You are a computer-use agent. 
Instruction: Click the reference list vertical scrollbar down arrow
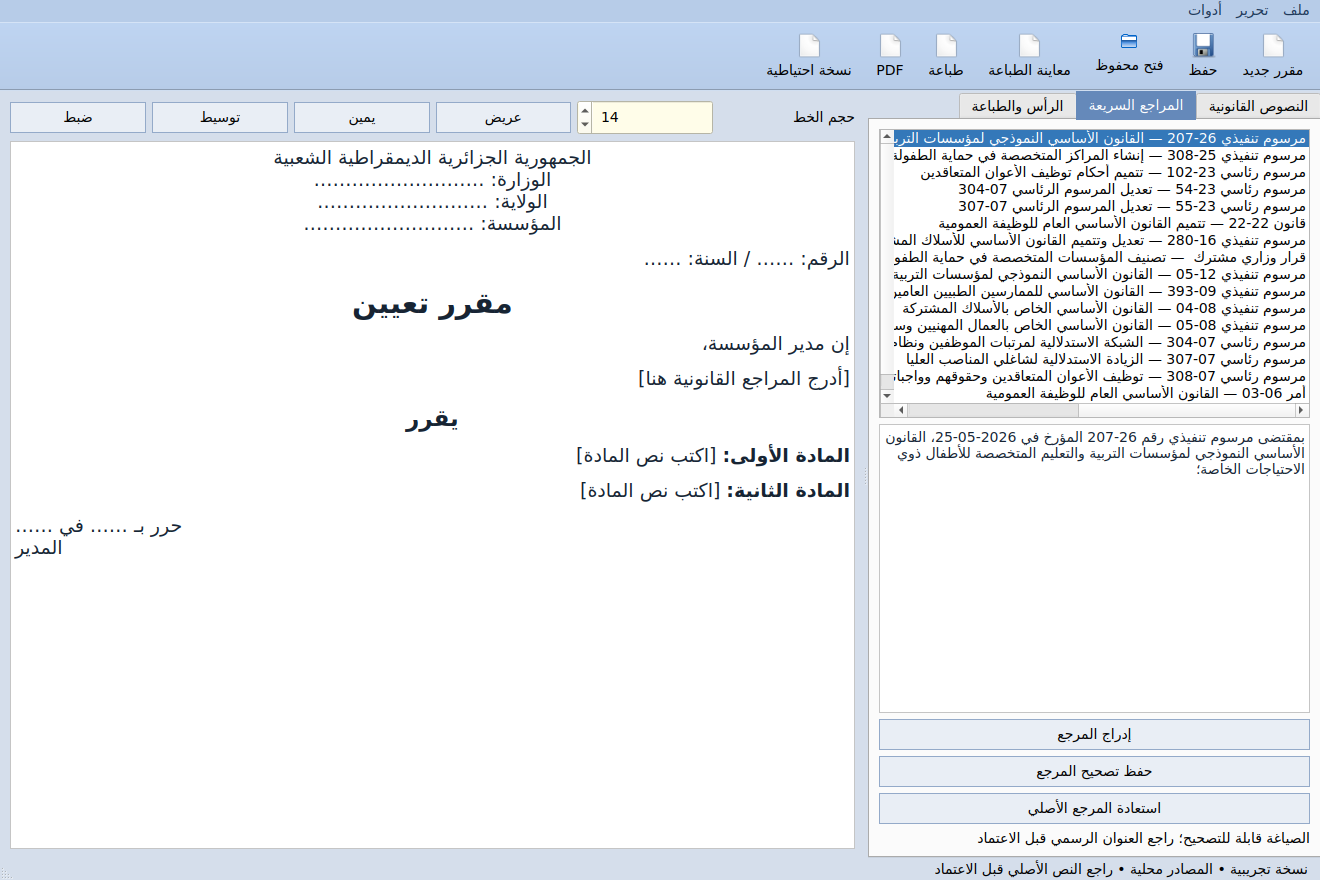(x=887, y=395)
